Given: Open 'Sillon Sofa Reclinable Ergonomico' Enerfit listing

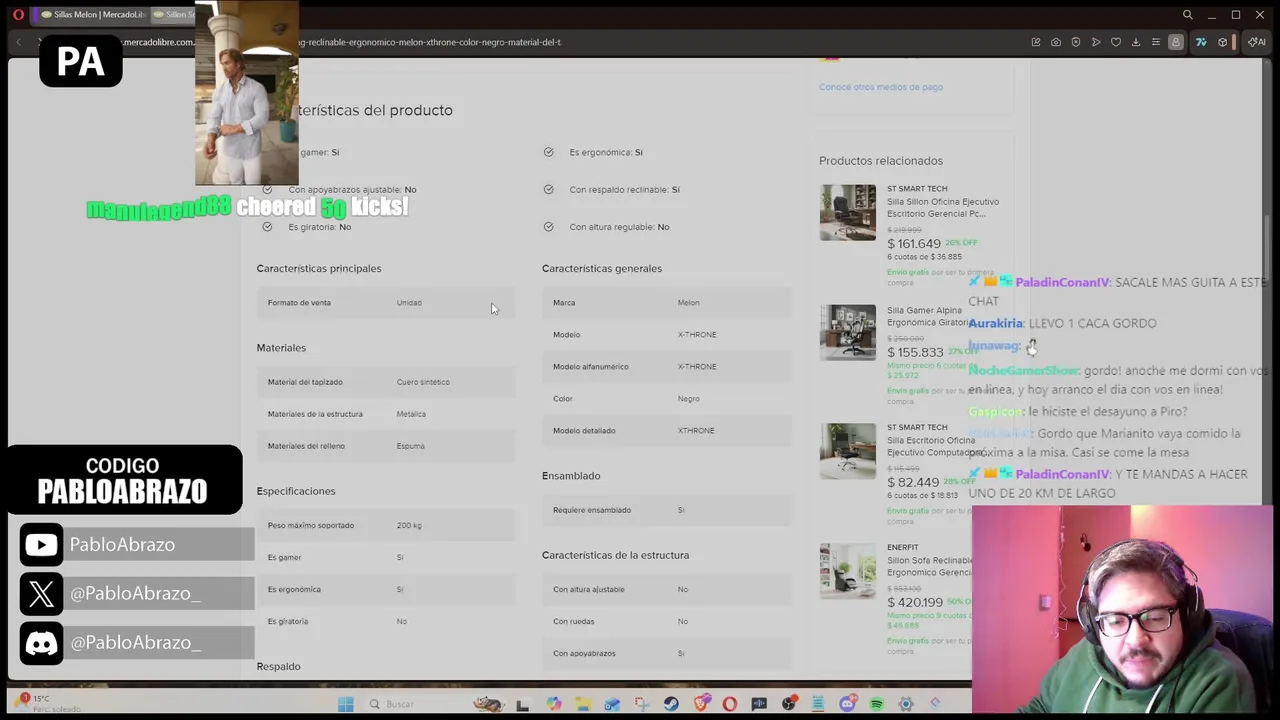Looking at the screenshot, I should click(x=929, y=566).
